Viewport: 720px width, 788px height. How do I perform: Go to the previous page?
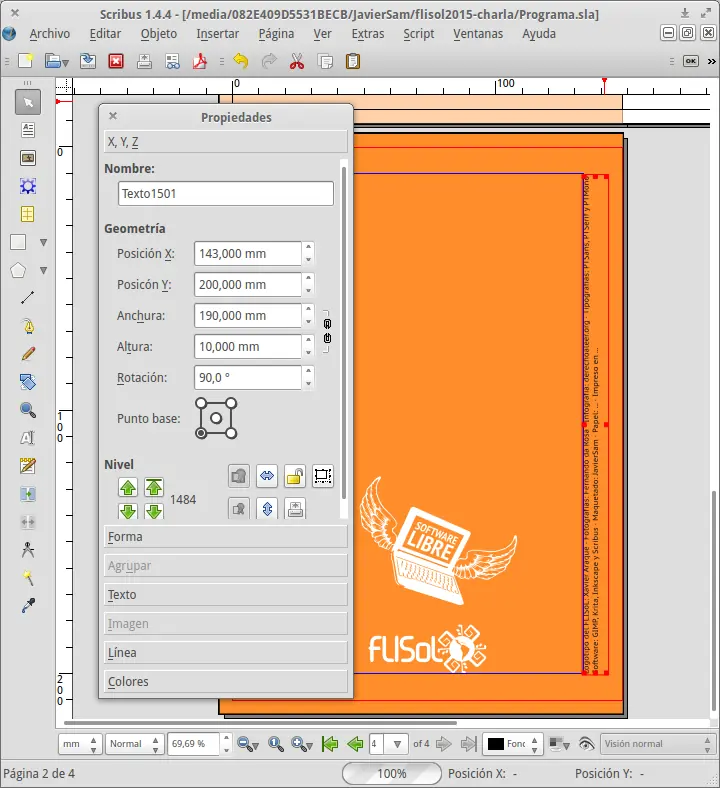tap(355, 743)
